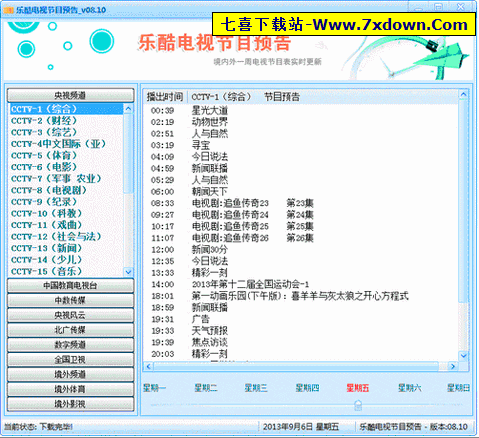Select the 19:39 焦点访谈 row

pyautogui.click(x=302, y=342)
